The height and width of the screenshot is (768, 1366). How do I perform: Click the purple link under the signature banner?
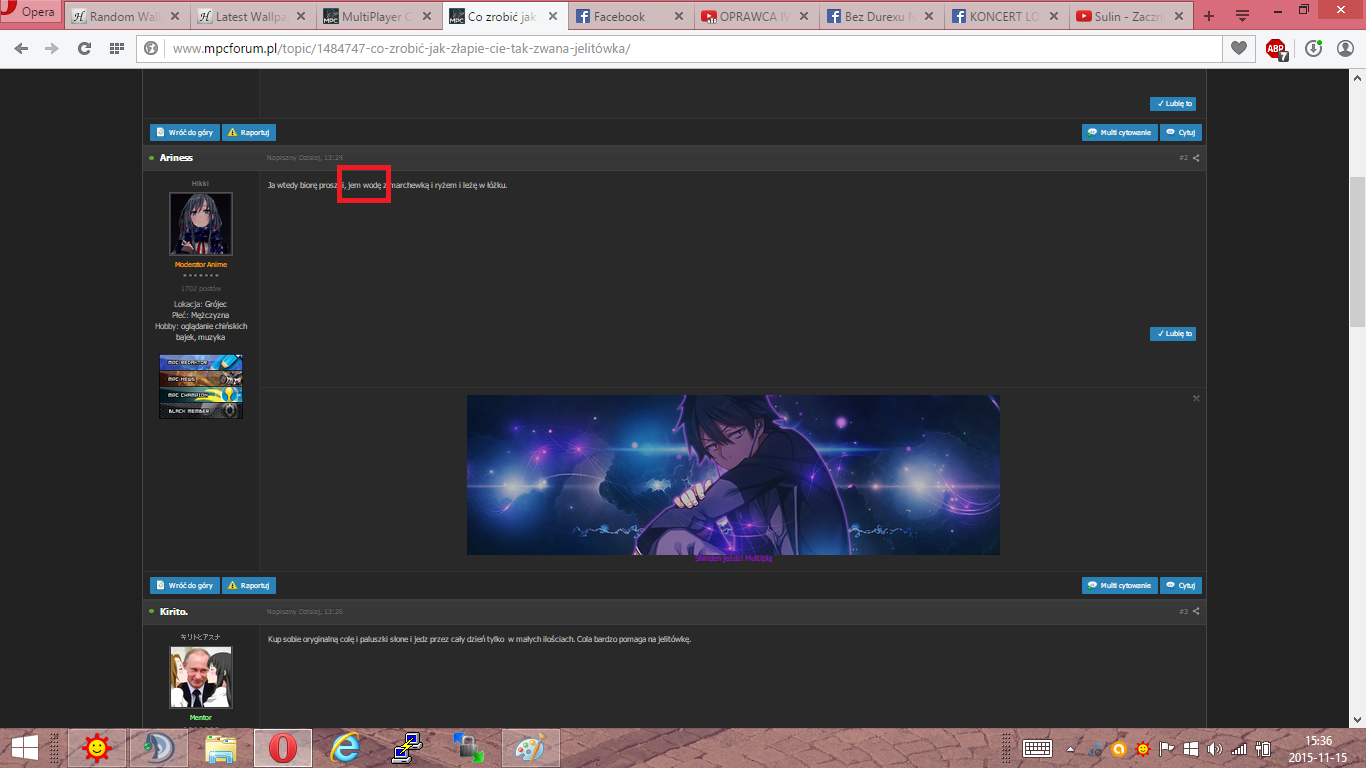[733, 559]
